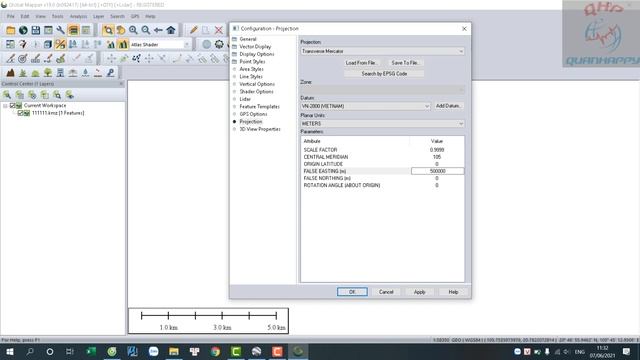Click the red X delete icon
This screenshot has width=640, height=360.
pyautogui.click(x=219, y=30)
